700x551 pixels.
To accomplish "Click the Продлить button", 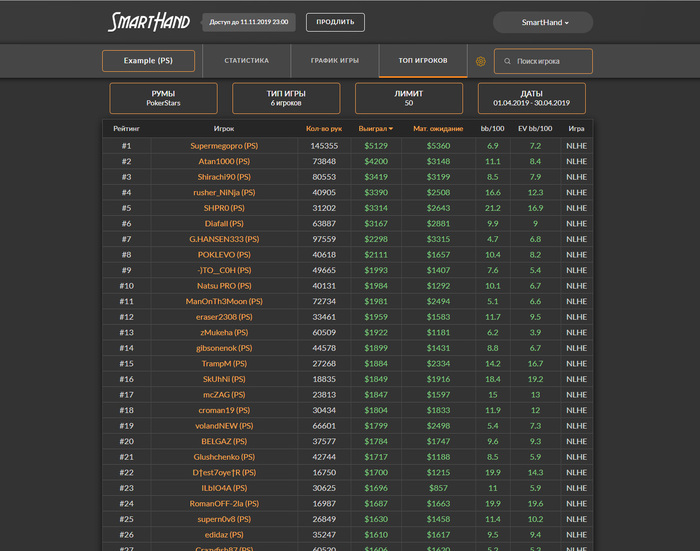I will [335, 22].
